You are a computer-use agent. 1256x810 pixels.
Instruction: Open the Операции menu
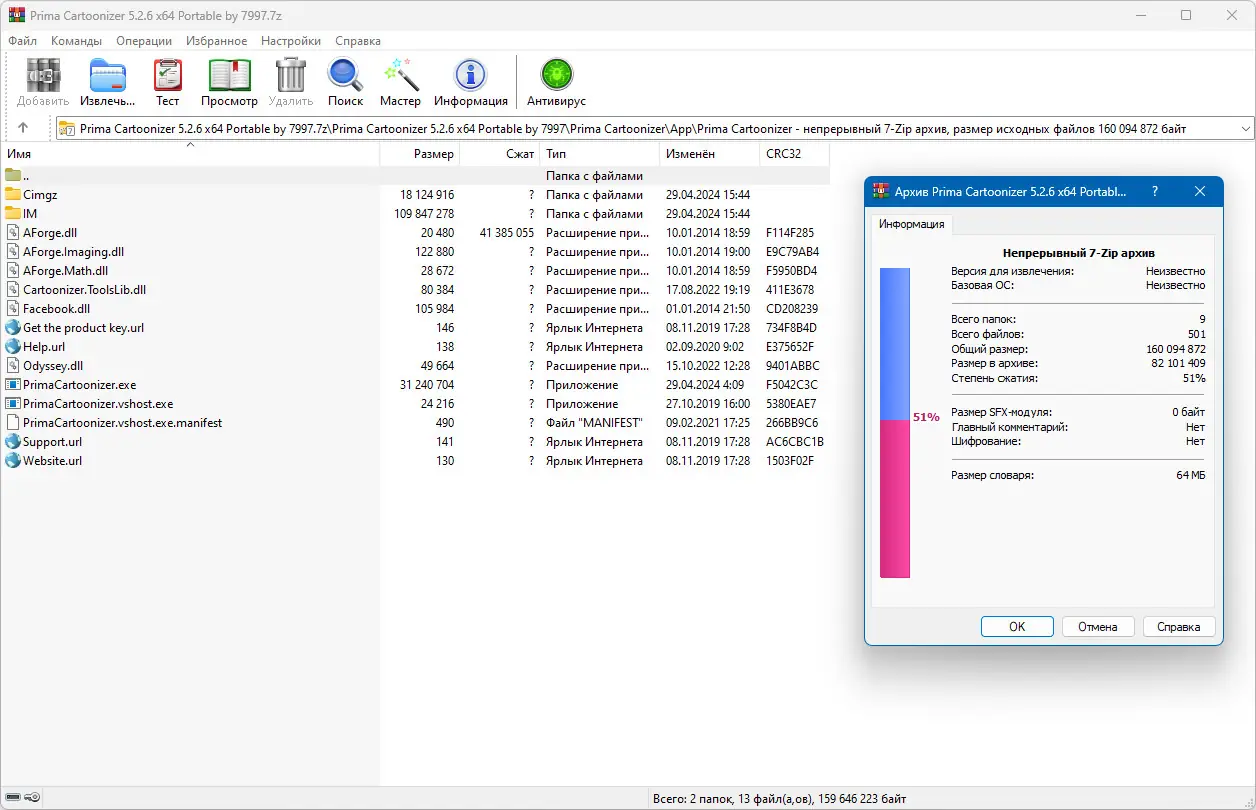tap(144, 41)
